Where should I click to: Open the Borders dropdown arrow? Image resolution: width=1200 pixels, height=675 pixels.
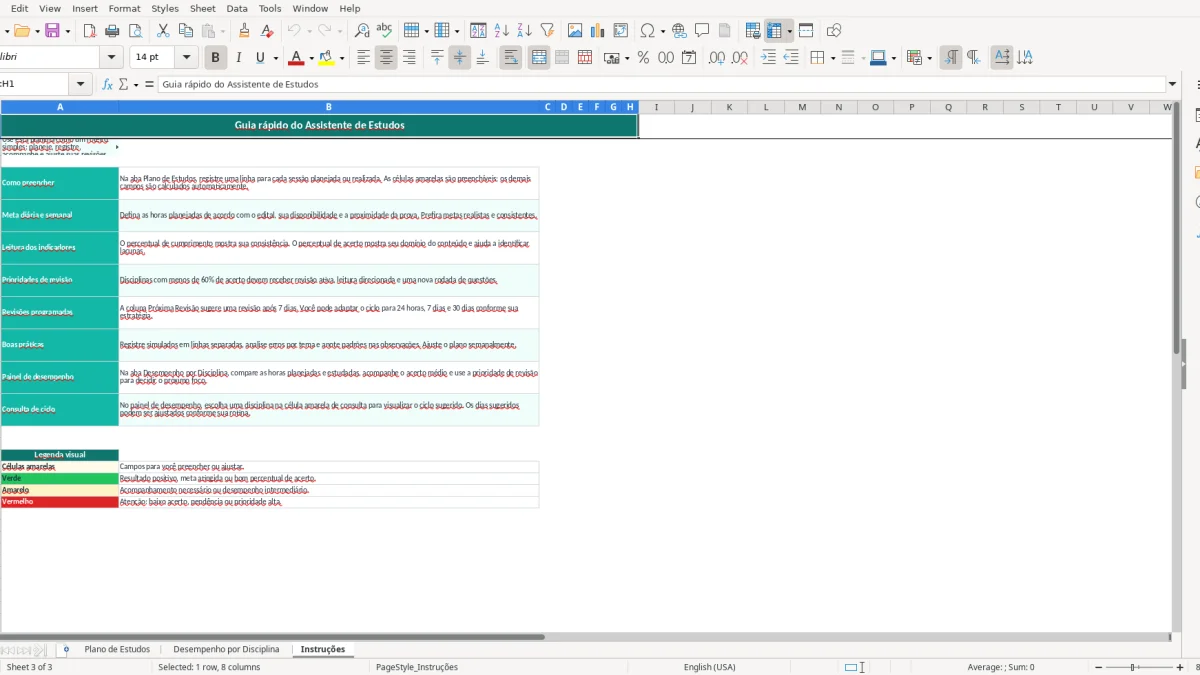click(x=832, y=58)
